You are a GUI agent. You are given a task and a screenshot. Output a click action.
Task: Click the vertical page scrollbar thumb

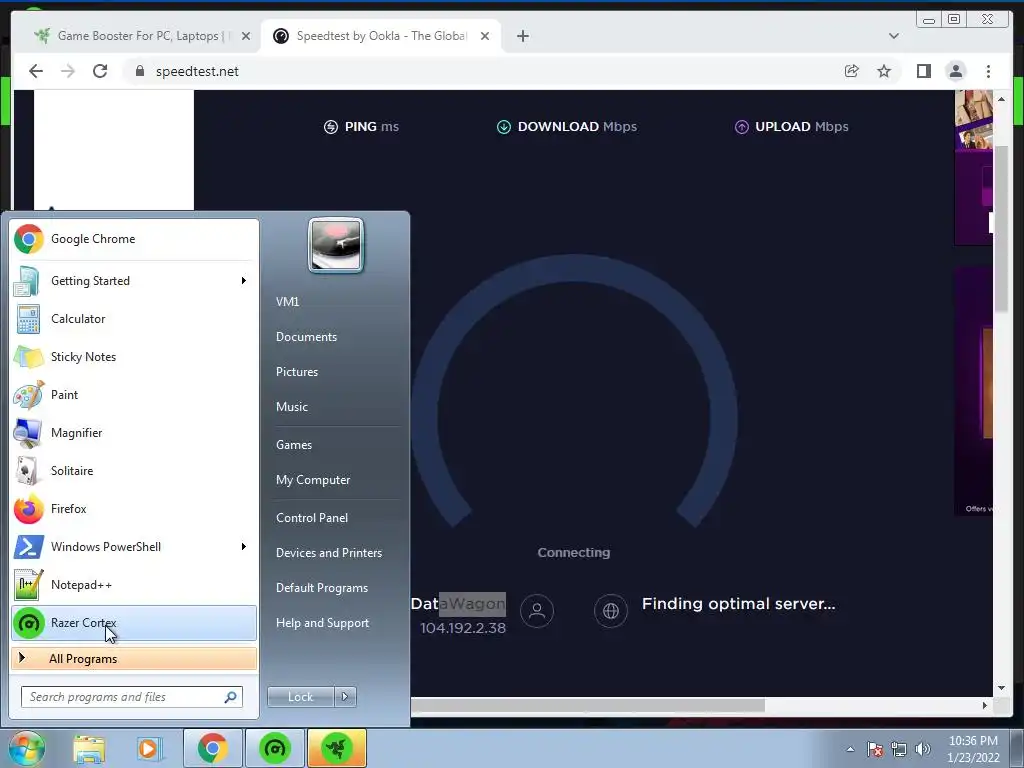click(x=1001, y=229)
